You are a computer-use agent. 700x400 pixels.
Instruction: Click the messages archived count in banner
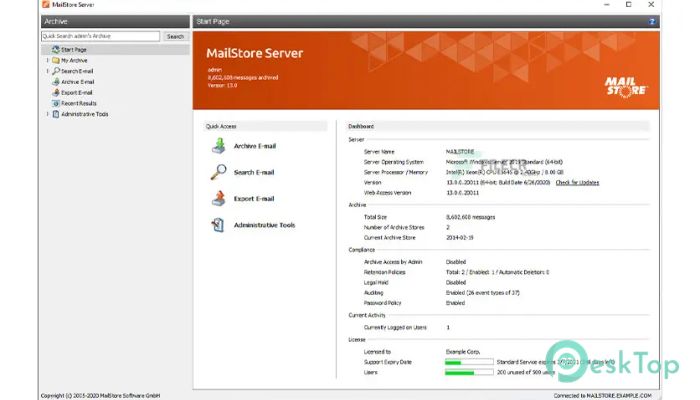243,78
